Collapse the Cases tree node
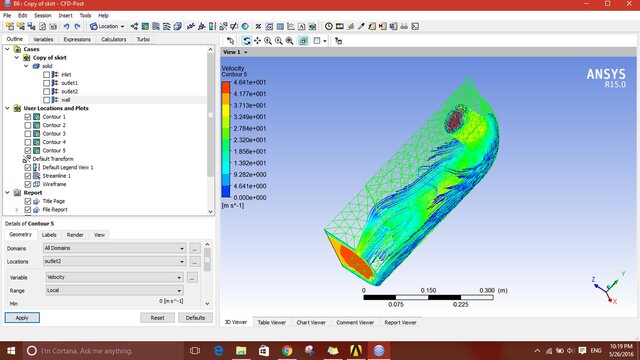Screen dimensions: 640x360 (7, 49)
